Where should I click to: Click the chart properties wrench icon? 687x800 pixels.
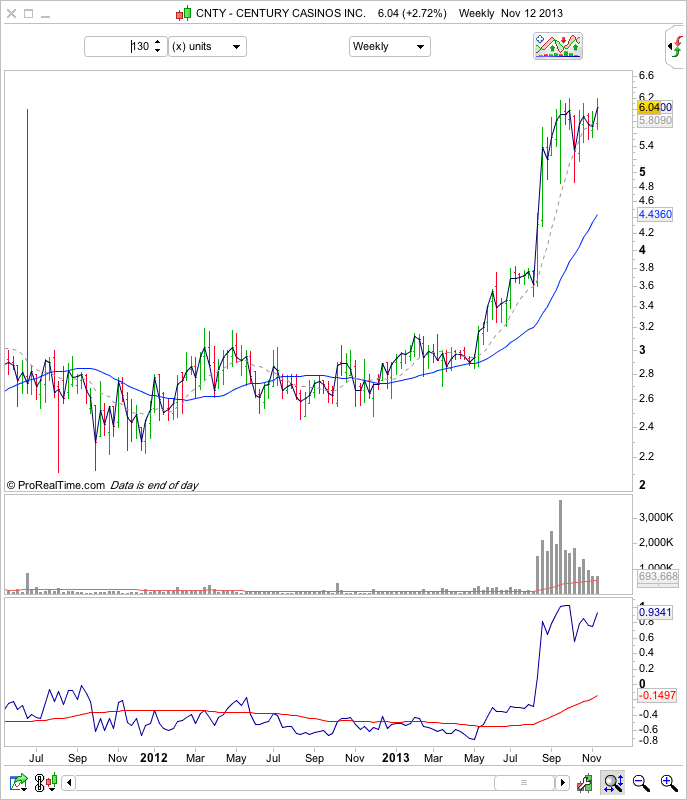point(584,783)
